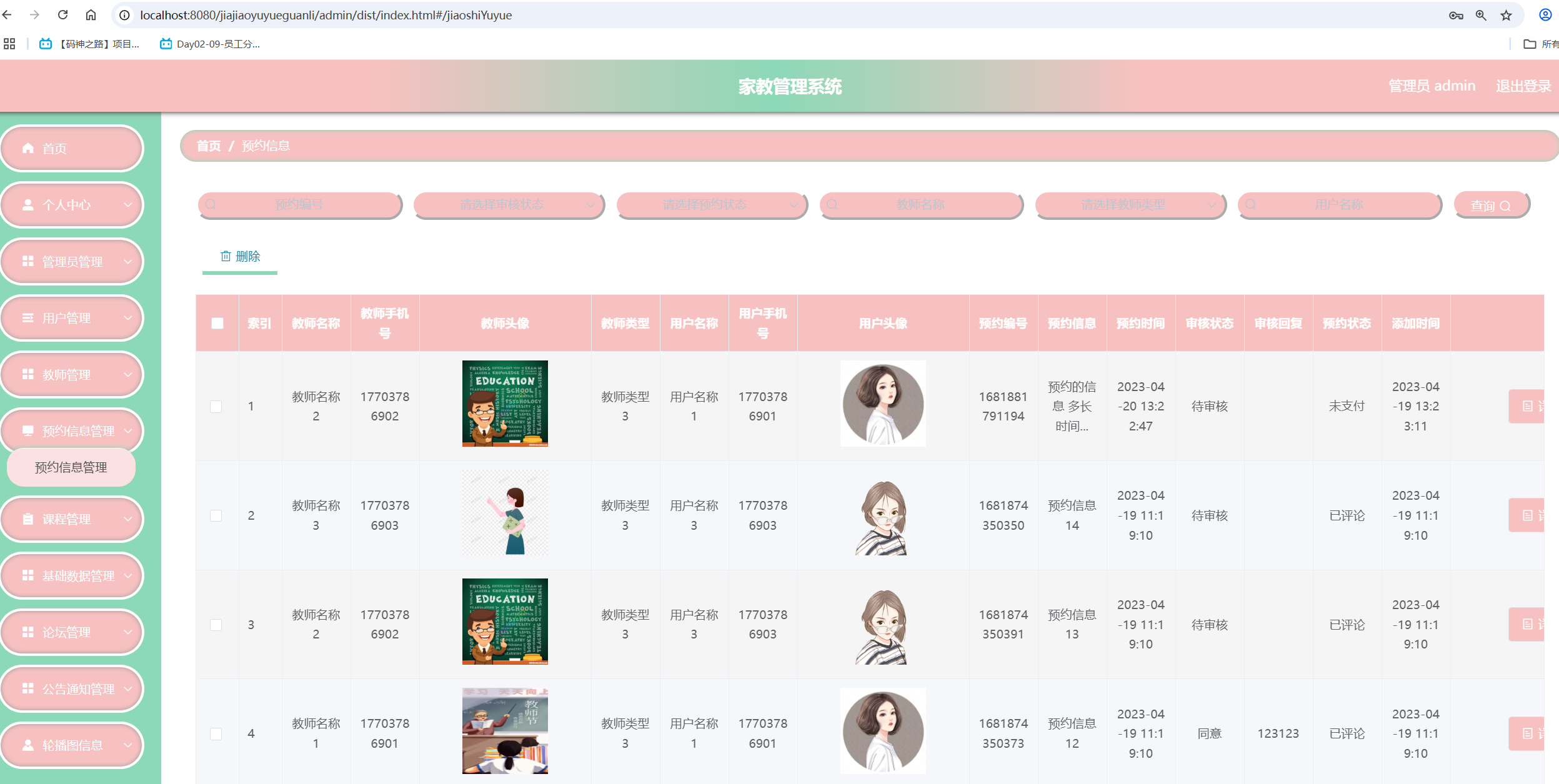Click the grid icon beside 教师管理
This screenshot has height=784, width=1559.
[28, 374]
